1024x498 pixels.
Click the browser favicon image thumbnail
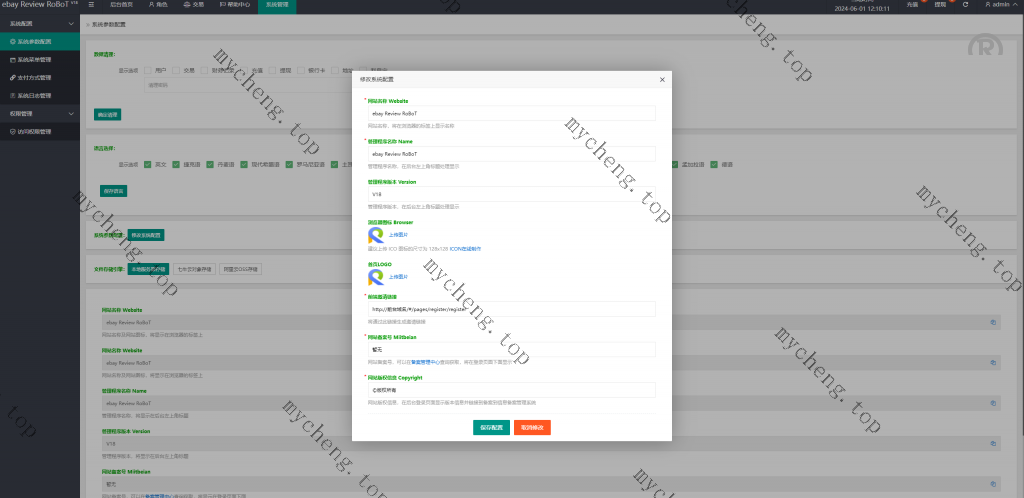(376, 235)
